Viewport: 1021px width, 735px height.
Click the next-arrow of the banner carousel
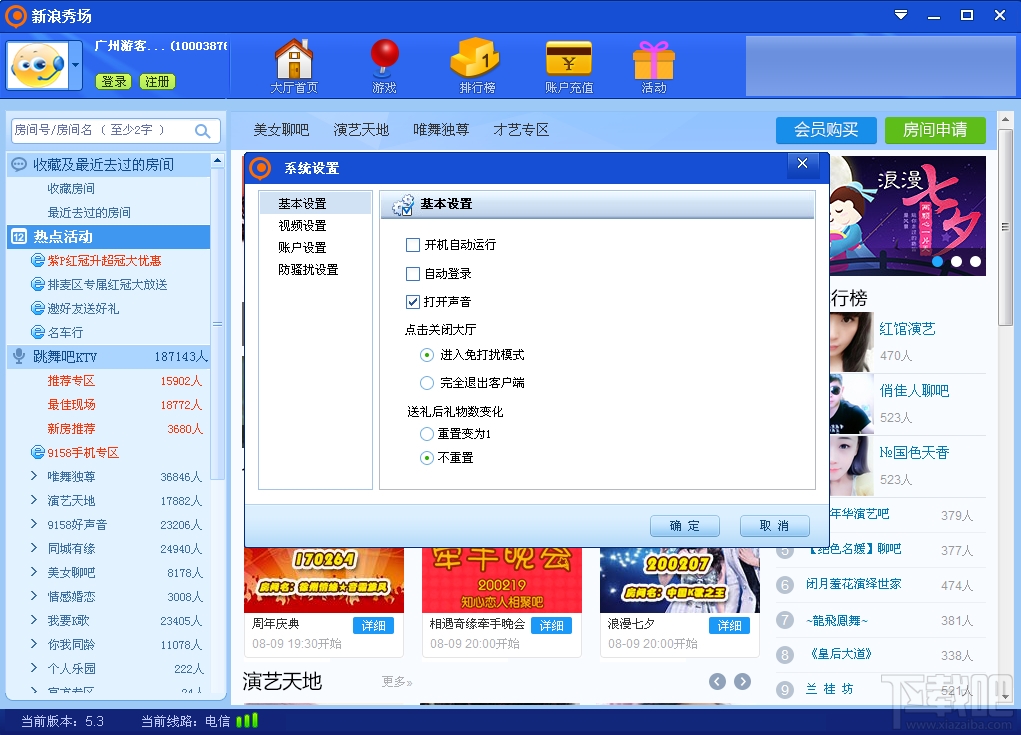(x=741, y=681)
